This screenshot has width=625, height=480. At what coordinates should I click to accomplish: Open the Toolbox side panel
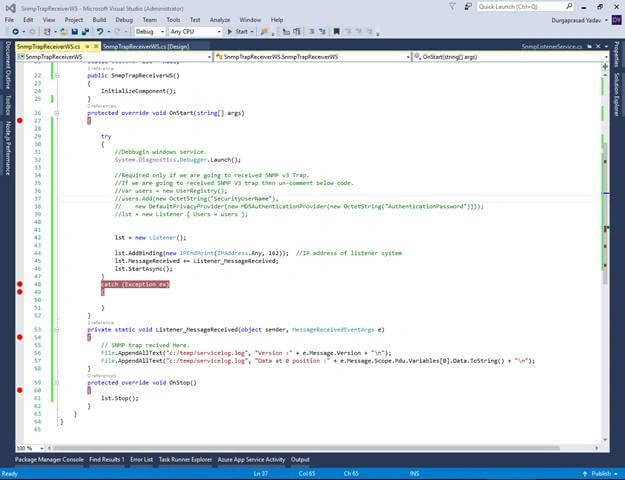(x=8, y=105)
